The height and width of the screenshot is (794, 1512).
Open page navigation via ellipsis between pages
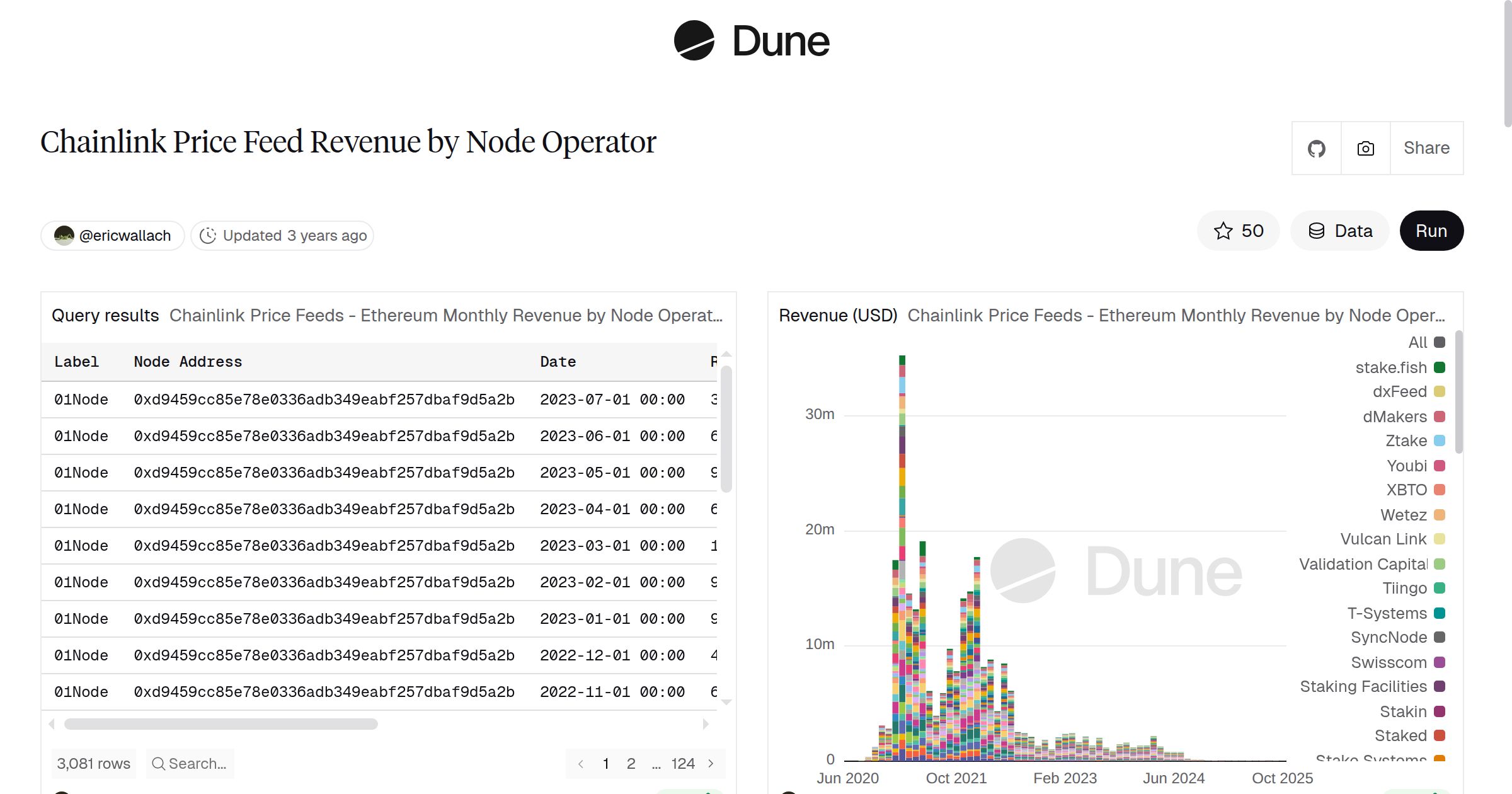656,764
